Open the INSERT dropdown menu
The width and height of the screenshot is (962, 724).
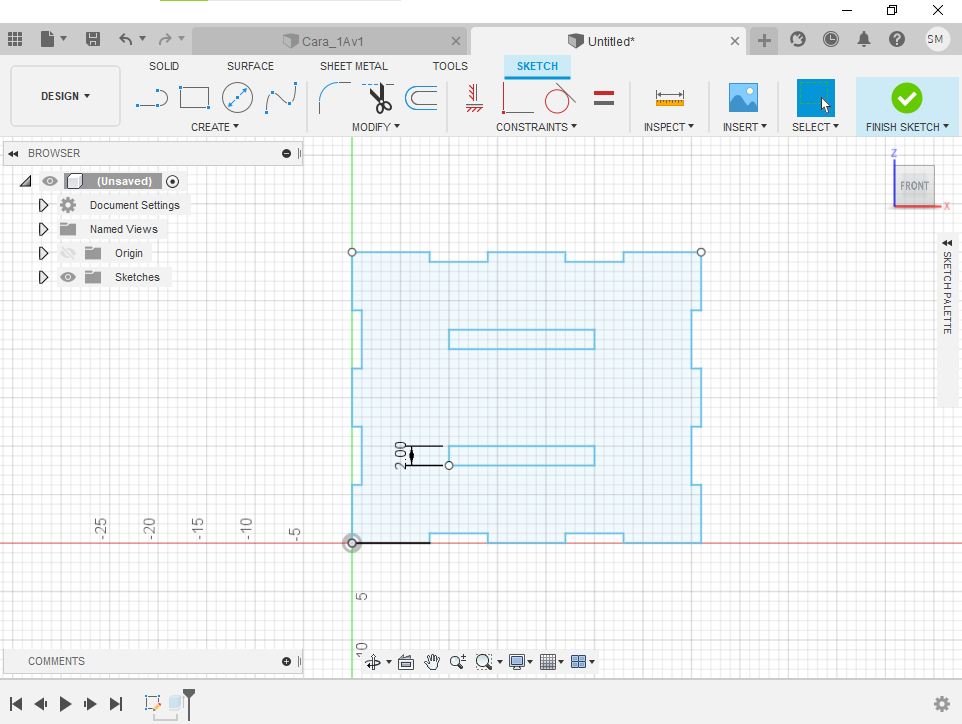(744, 127)
